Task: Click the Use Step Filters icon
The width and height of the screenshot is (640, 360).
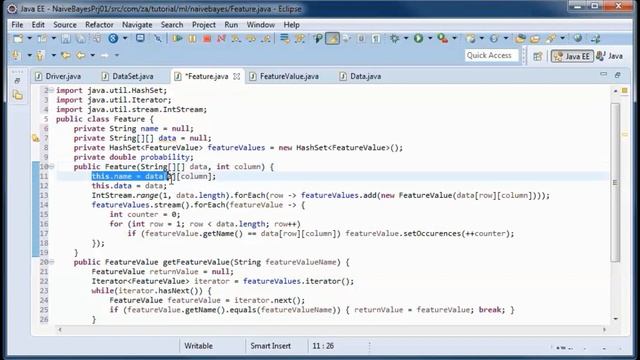Action: pos(300,39)
